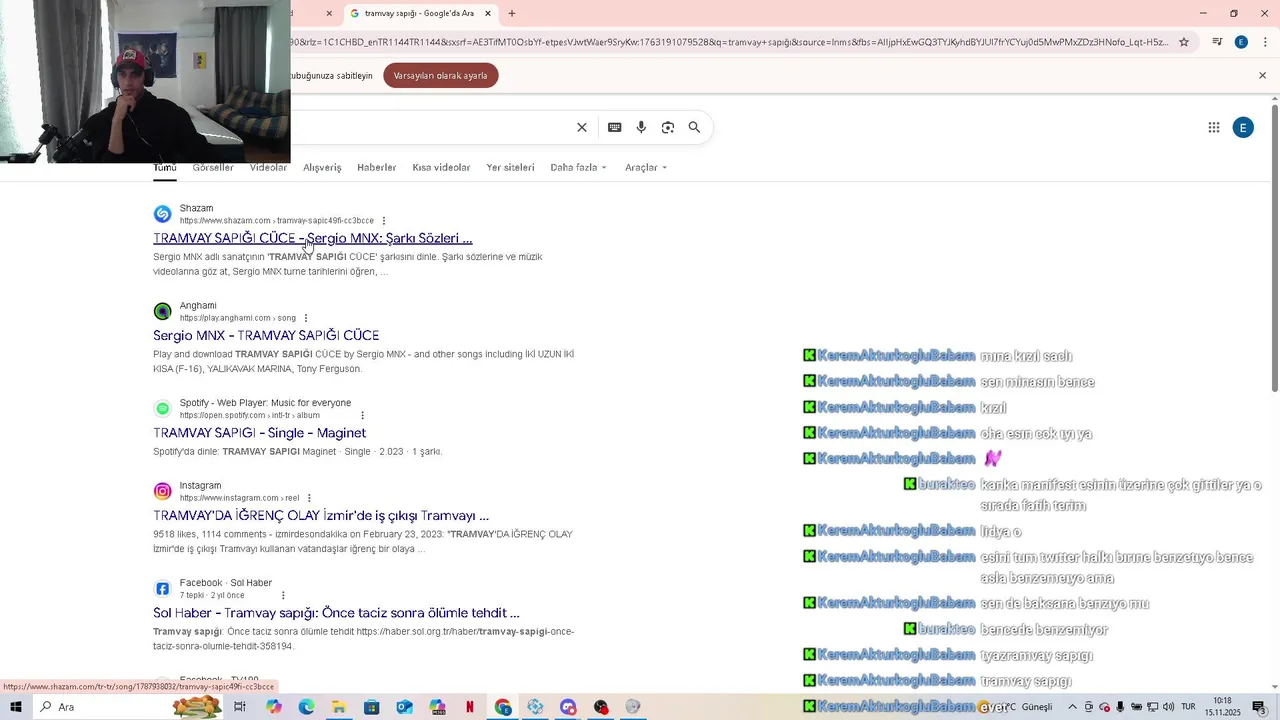The image size is (1280, 720).
Task: Open more options for the Anghami result
Action: (306, 318)
